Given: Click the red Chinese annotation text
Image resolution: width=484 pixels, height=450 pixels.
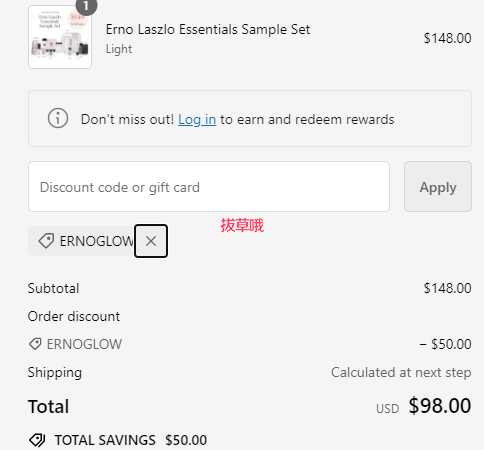Looking at the screenshot, I should click(x=242, y=226).
